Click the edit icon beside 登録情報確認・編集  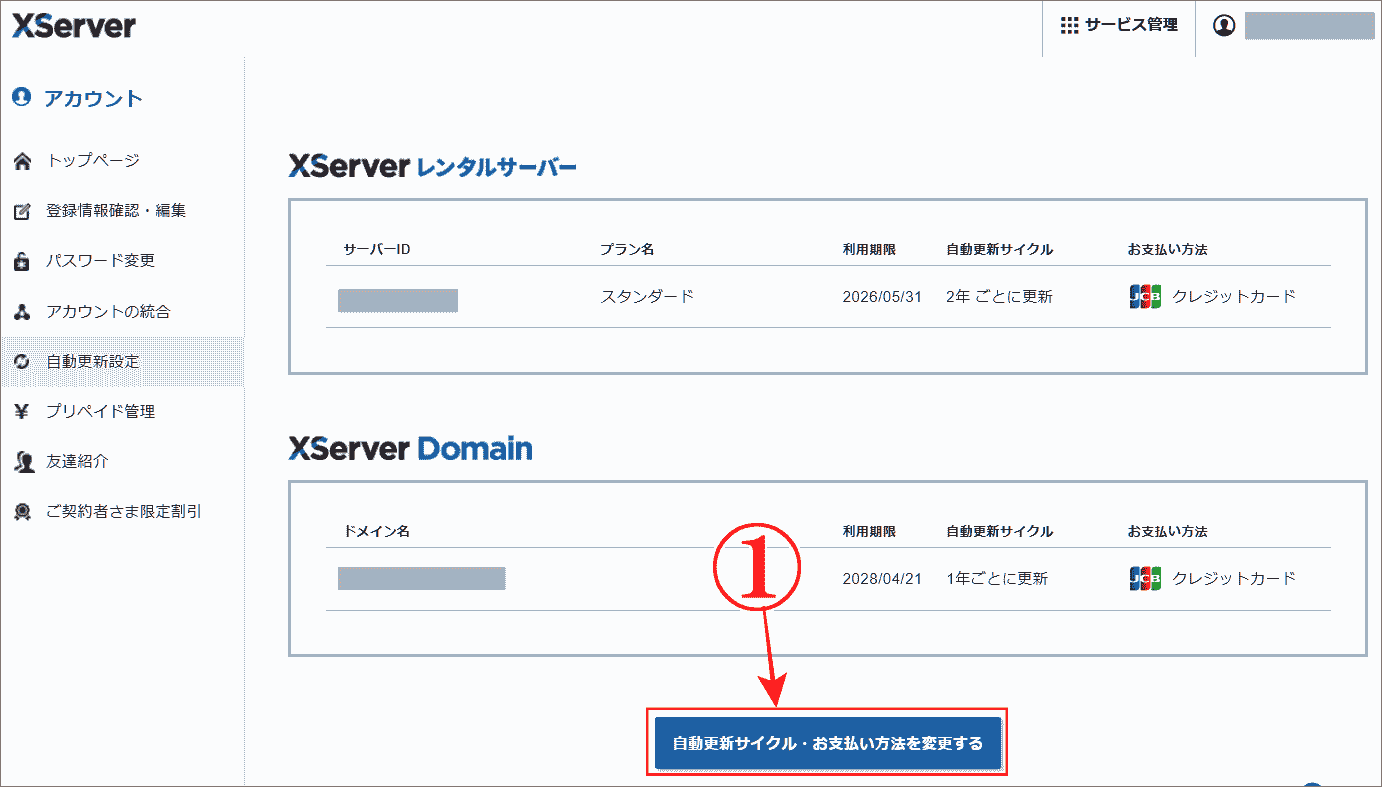pyautogui.click(x=23, y=209)
